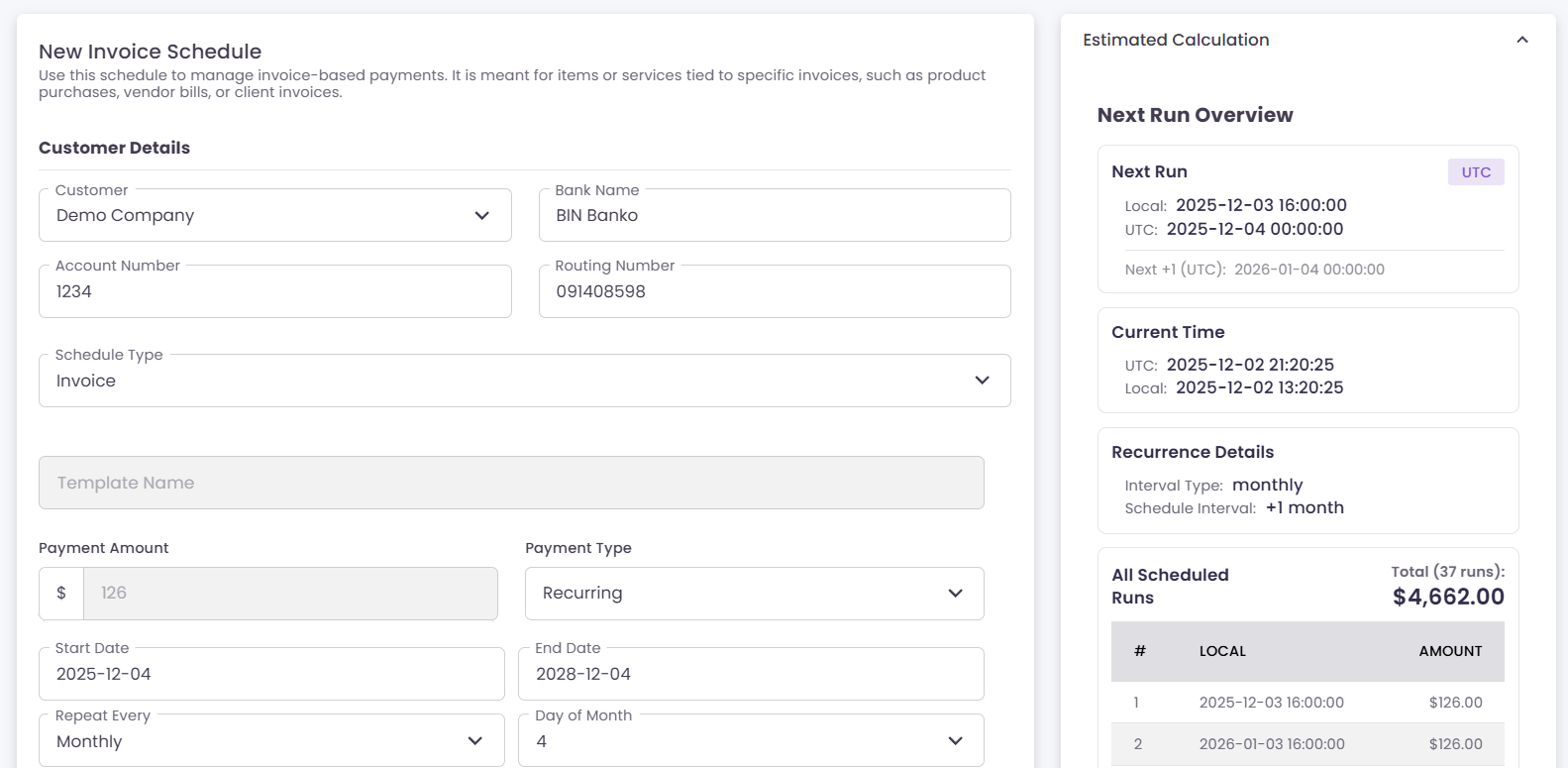The width and height of the screenshot is (1568, 768).
Task: Click the UTC badge in Next Run
Action: [x=1475, y=172]
